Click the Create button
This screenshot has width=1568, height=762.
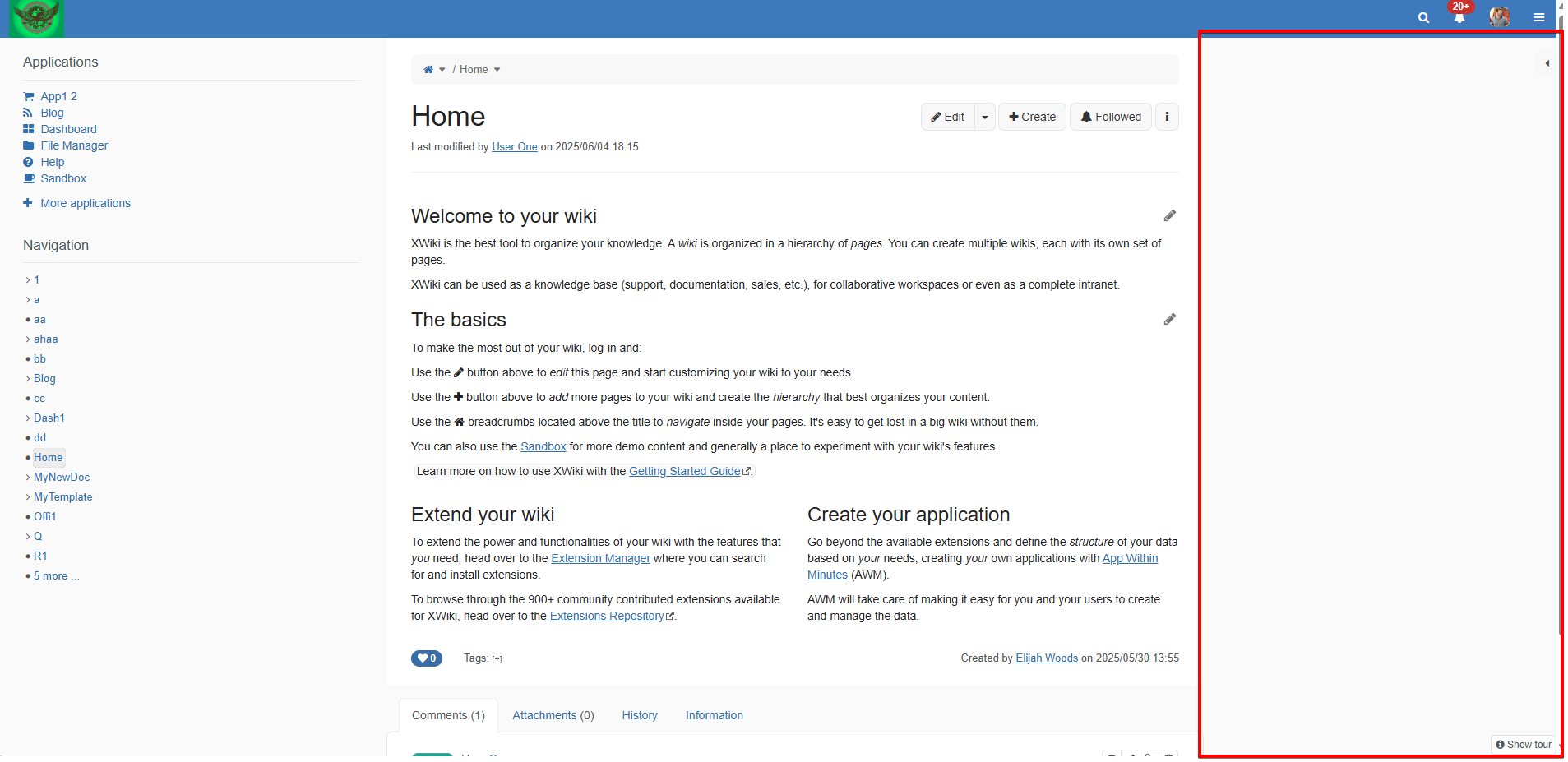click(x=1032, y=117)
